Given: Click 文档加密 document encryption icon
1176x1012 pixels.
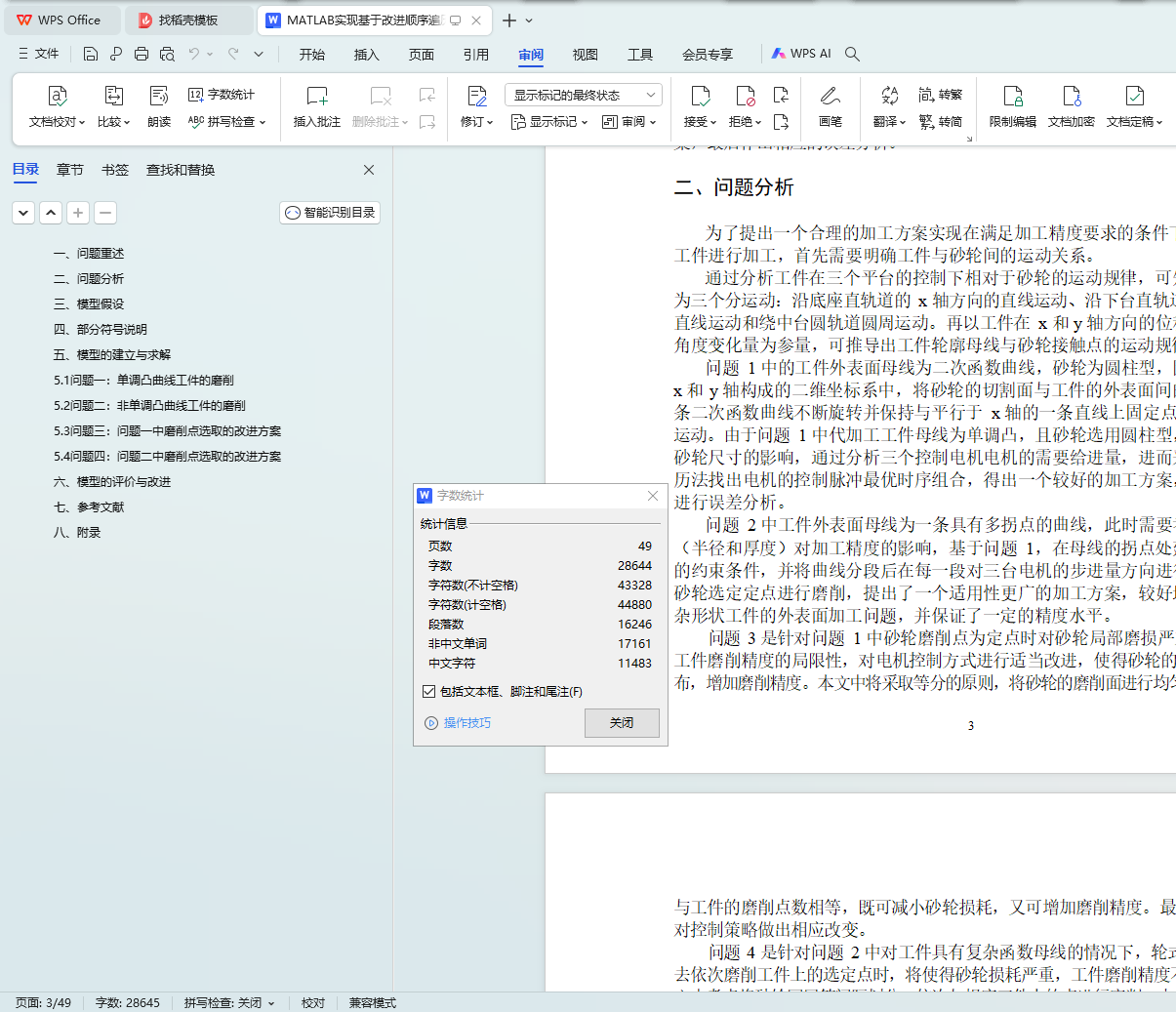Looking at the screenshot, I should (1072, 96).
